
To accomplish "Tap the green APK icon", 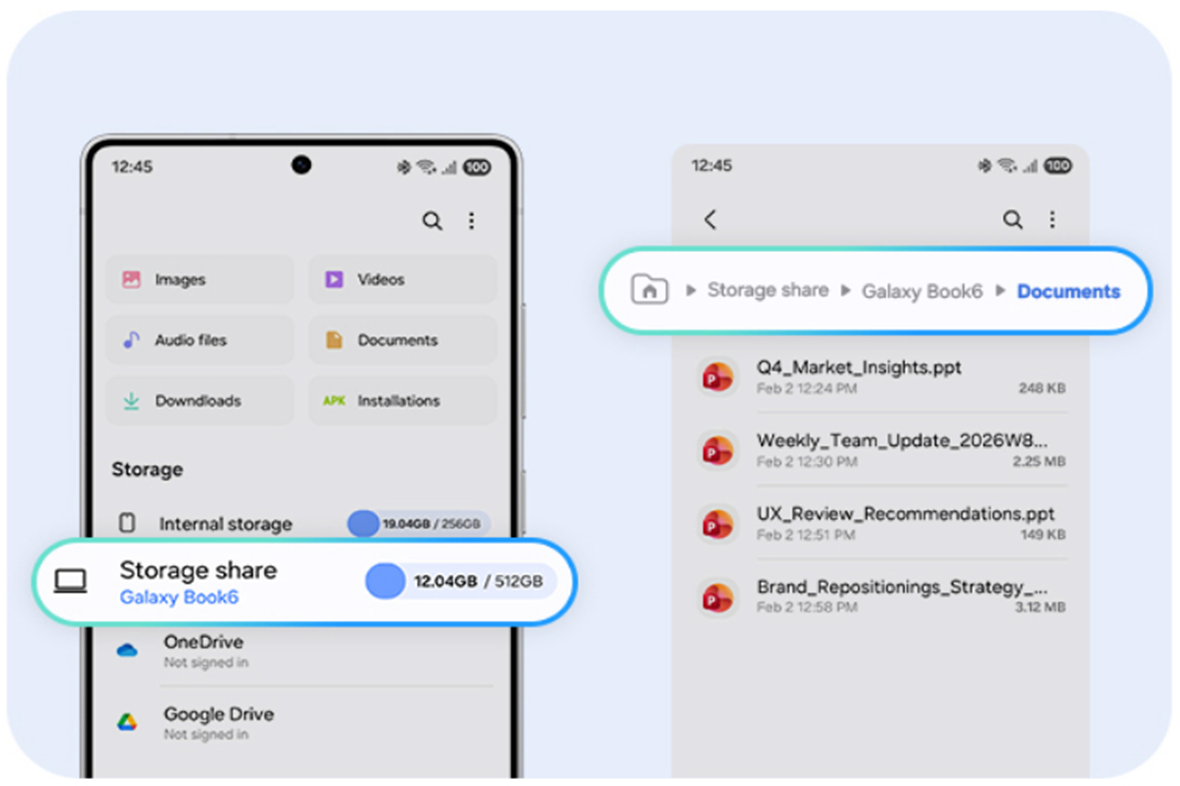I will (334, 401).
